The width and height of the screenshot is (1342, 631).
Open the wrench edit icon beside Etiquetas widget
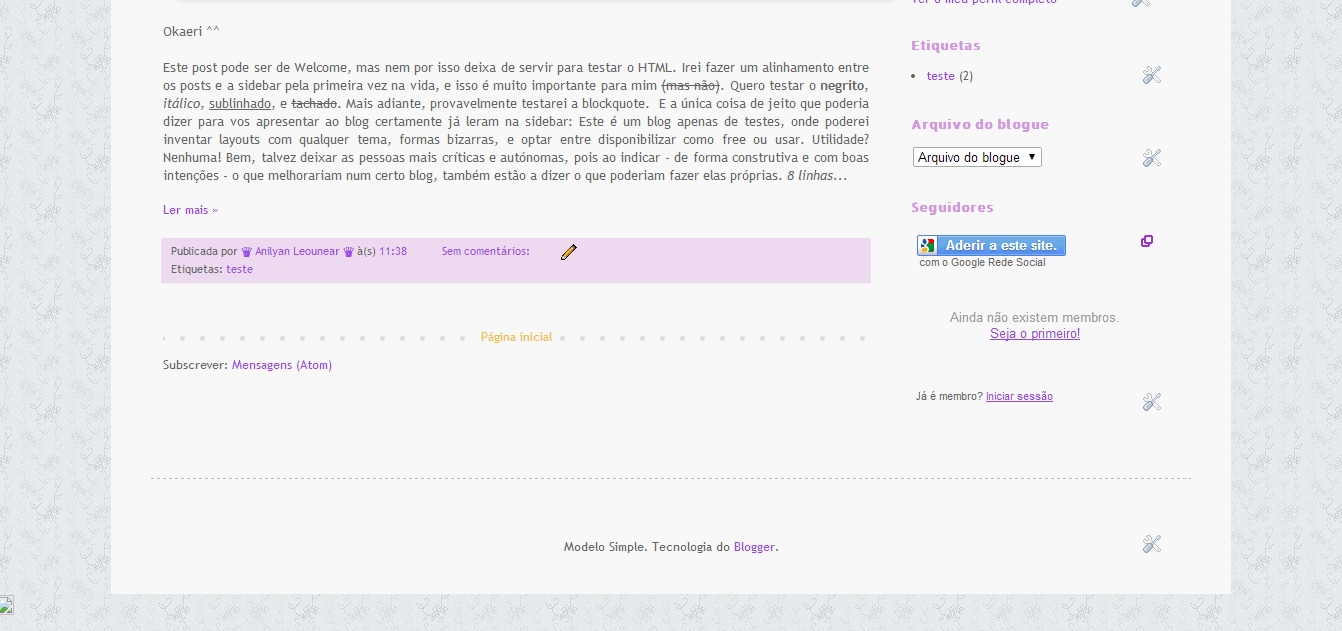pyautogui.click(x=1151, y=75)
